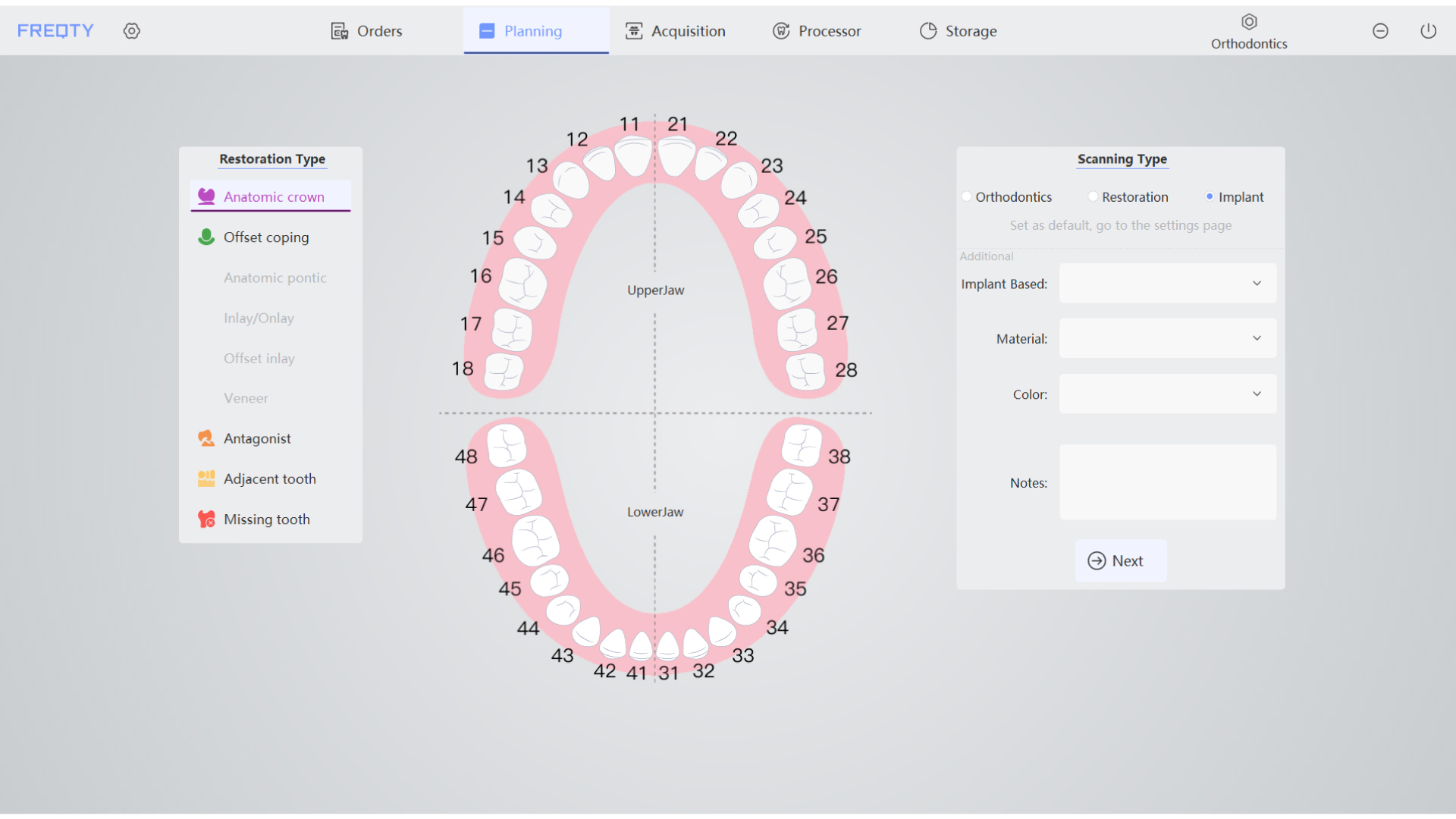Select the Offset coping restoration type
This screenshot has height=819, width=1456.
coord(264,237)
